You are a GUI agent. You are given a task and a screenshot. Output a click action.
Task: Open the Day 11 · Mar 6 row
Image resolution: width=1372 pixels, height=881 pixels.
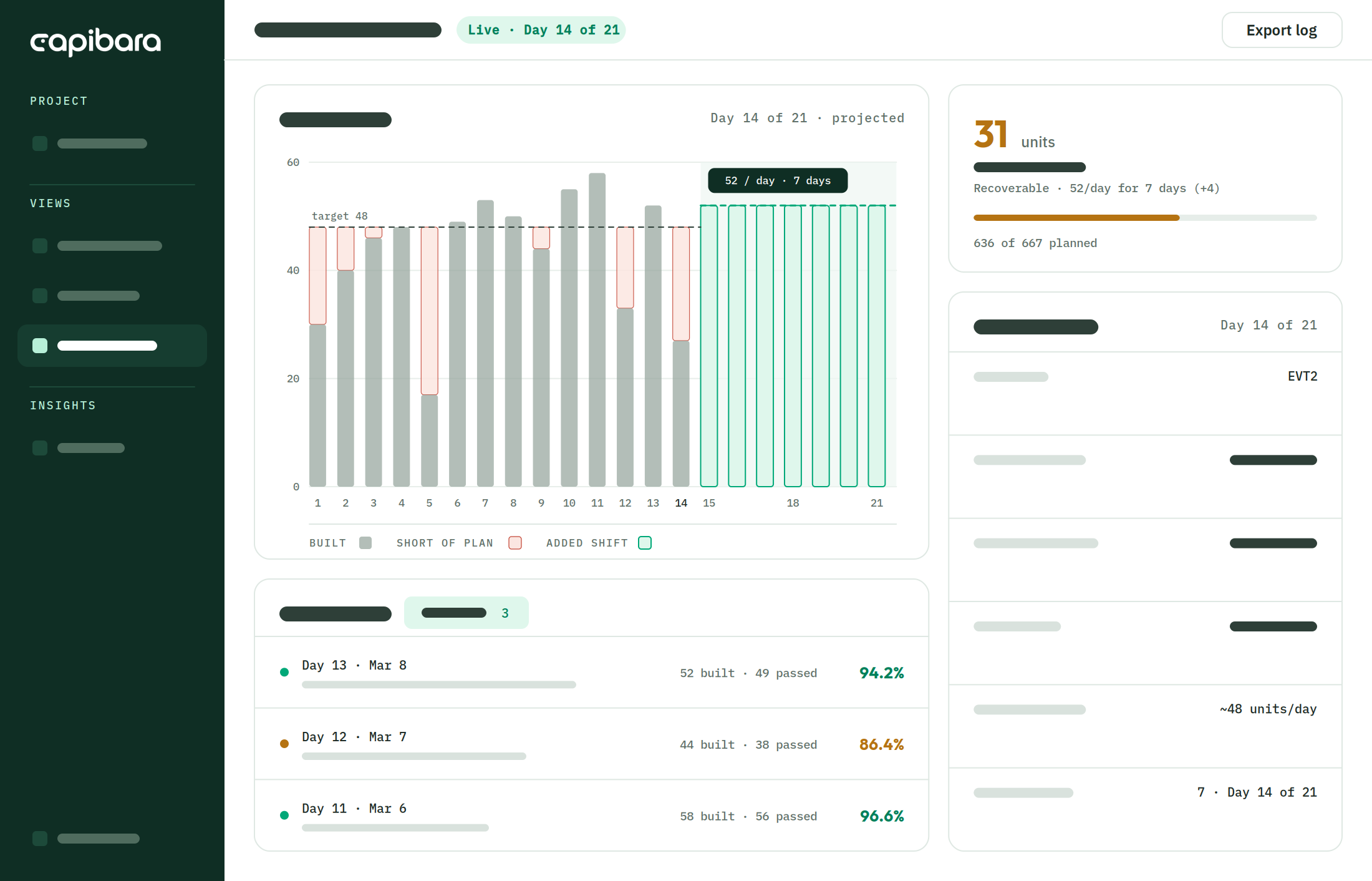click(x=591, y=815)
